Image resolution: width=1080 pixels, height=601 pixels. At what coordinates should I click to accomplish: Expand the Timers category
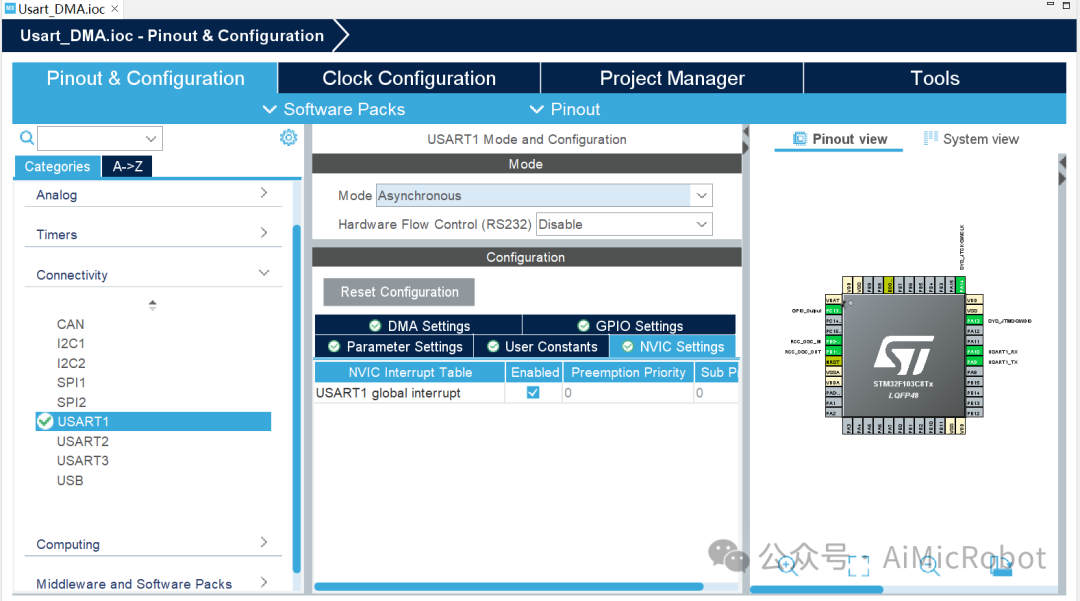pyautogui.click(x=152, y=235)
